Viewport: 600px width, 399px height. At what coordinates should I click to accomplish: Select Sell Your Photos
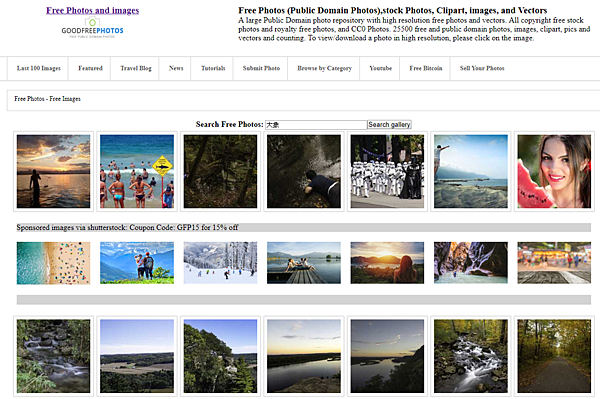click(482, 68)
